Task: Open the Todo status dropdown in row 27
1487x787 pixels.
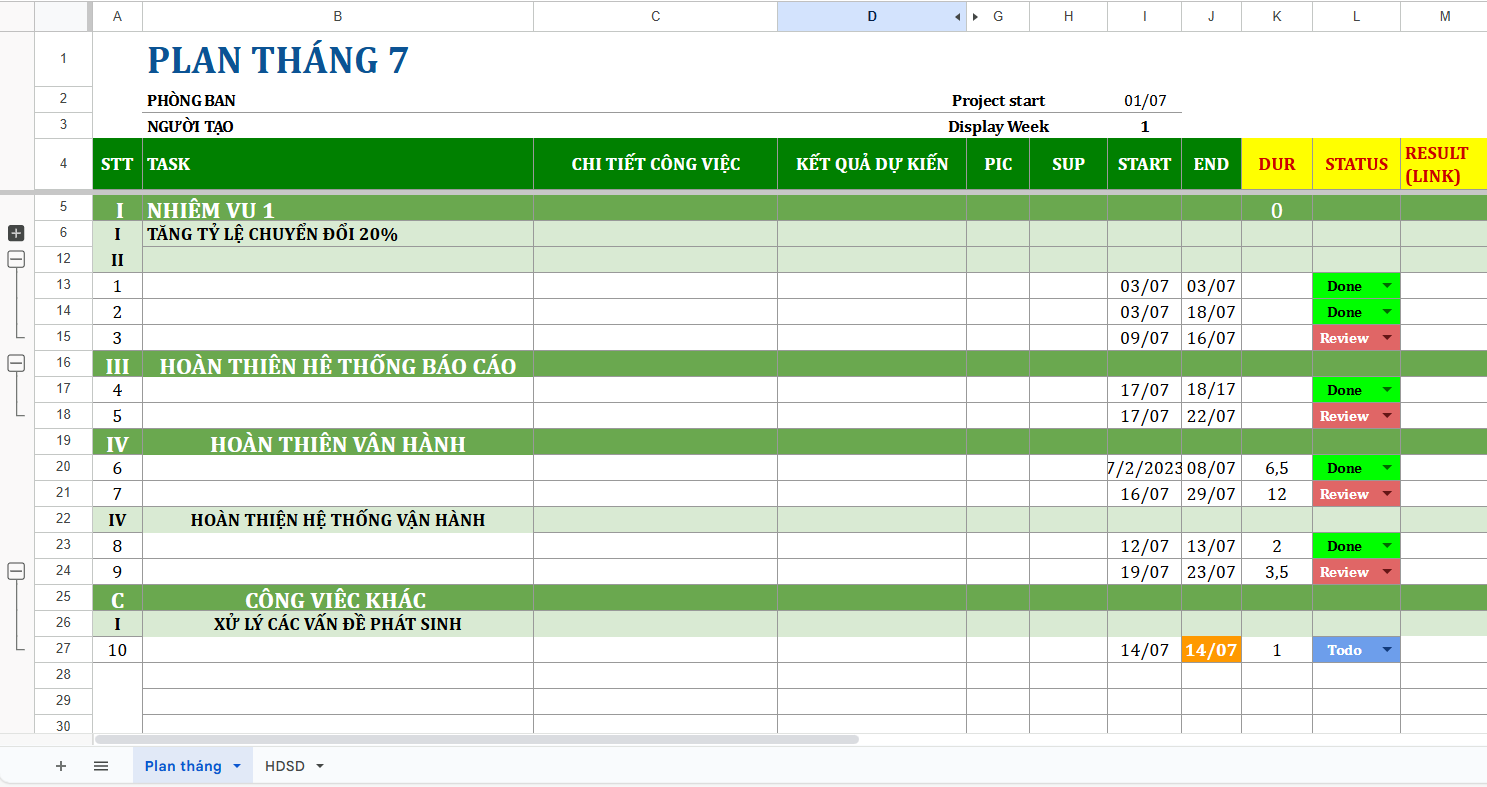Action: pos(1386,650)
